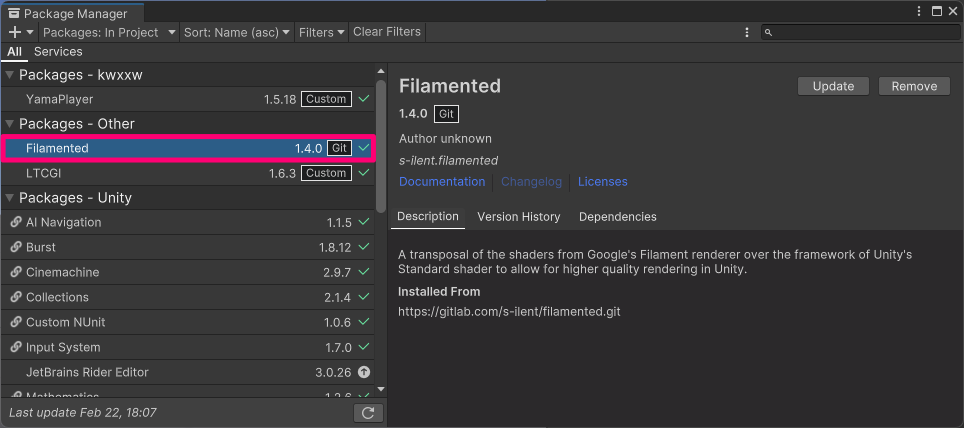Click the Update button for Filamented
This screenshot has width=964, height=428.
[833, 86]
